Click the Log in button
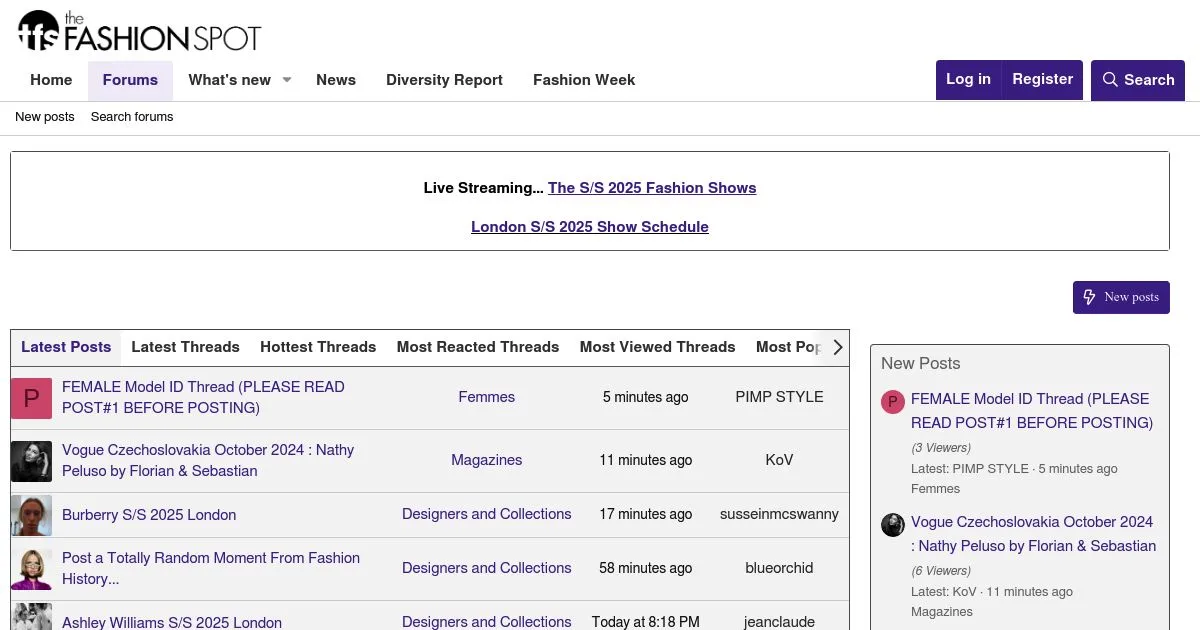 968,80
